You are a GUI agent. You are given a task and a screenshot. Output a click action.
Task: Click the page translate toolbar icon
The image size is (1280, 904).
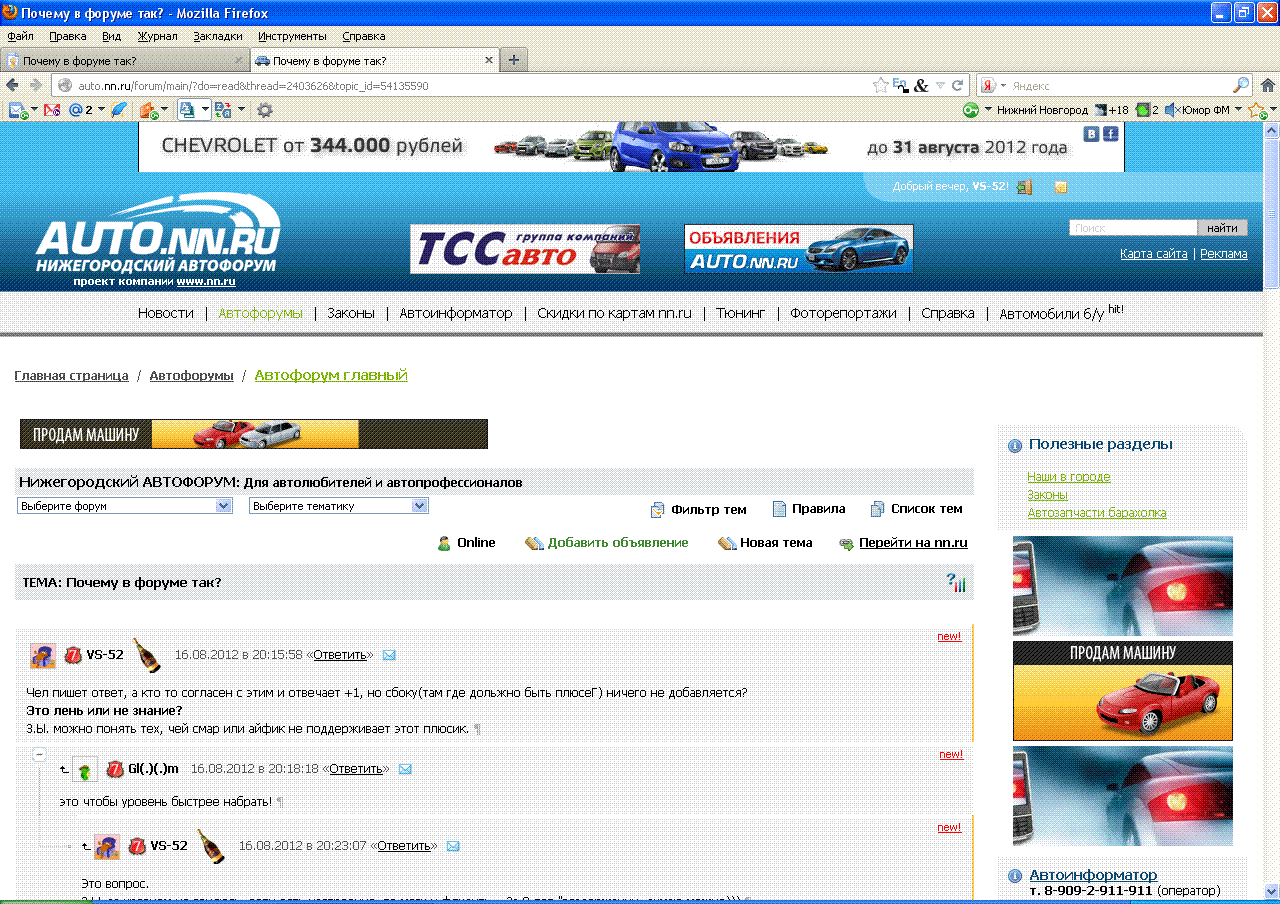pos(221,109)
